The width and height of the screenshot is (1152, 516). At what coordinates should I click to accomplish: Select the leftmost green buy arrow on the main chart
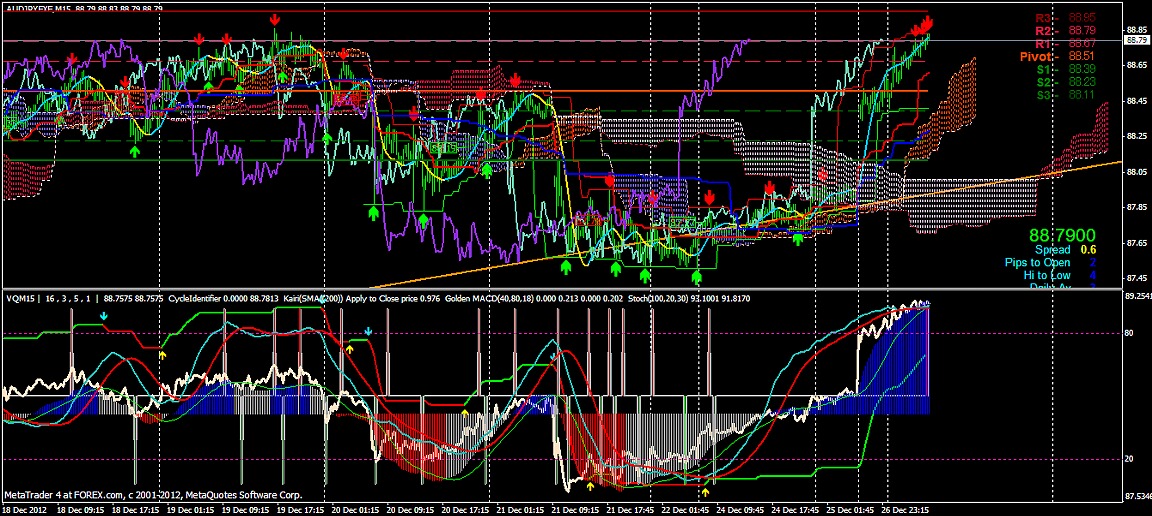135,150
